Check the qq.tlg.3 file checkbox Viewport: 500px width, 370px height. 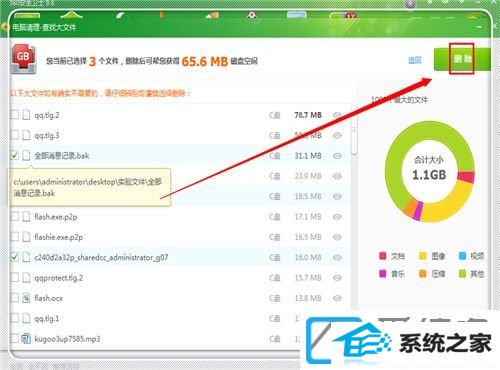click(x=14, y=135)
